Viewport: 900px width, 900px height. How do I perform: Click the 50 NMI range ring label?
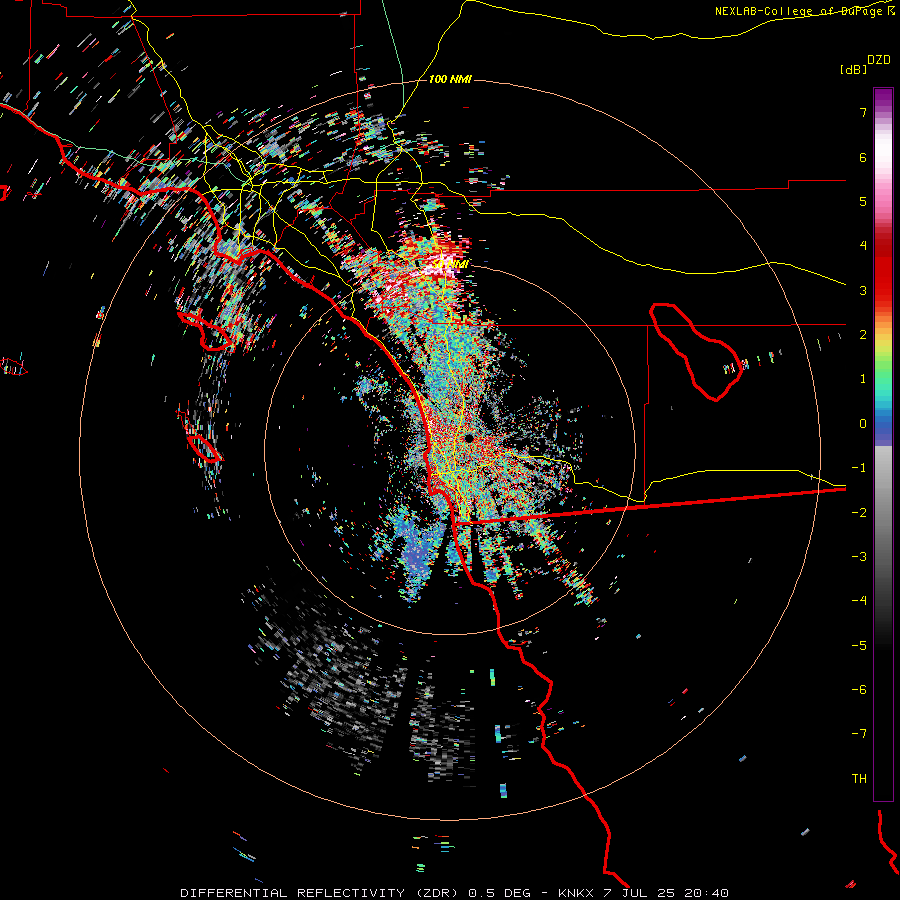(x=452, y=263)
